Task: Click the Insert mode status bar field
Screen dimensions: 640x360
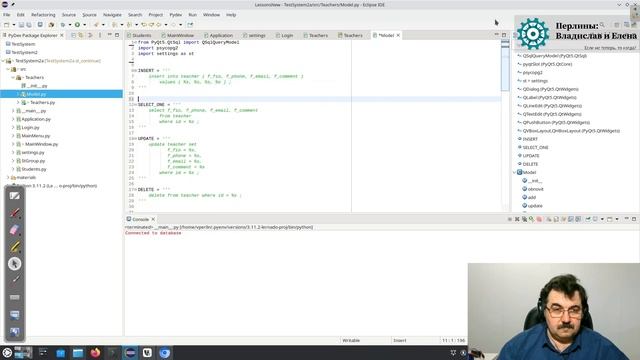Action: tap(400, 340)
